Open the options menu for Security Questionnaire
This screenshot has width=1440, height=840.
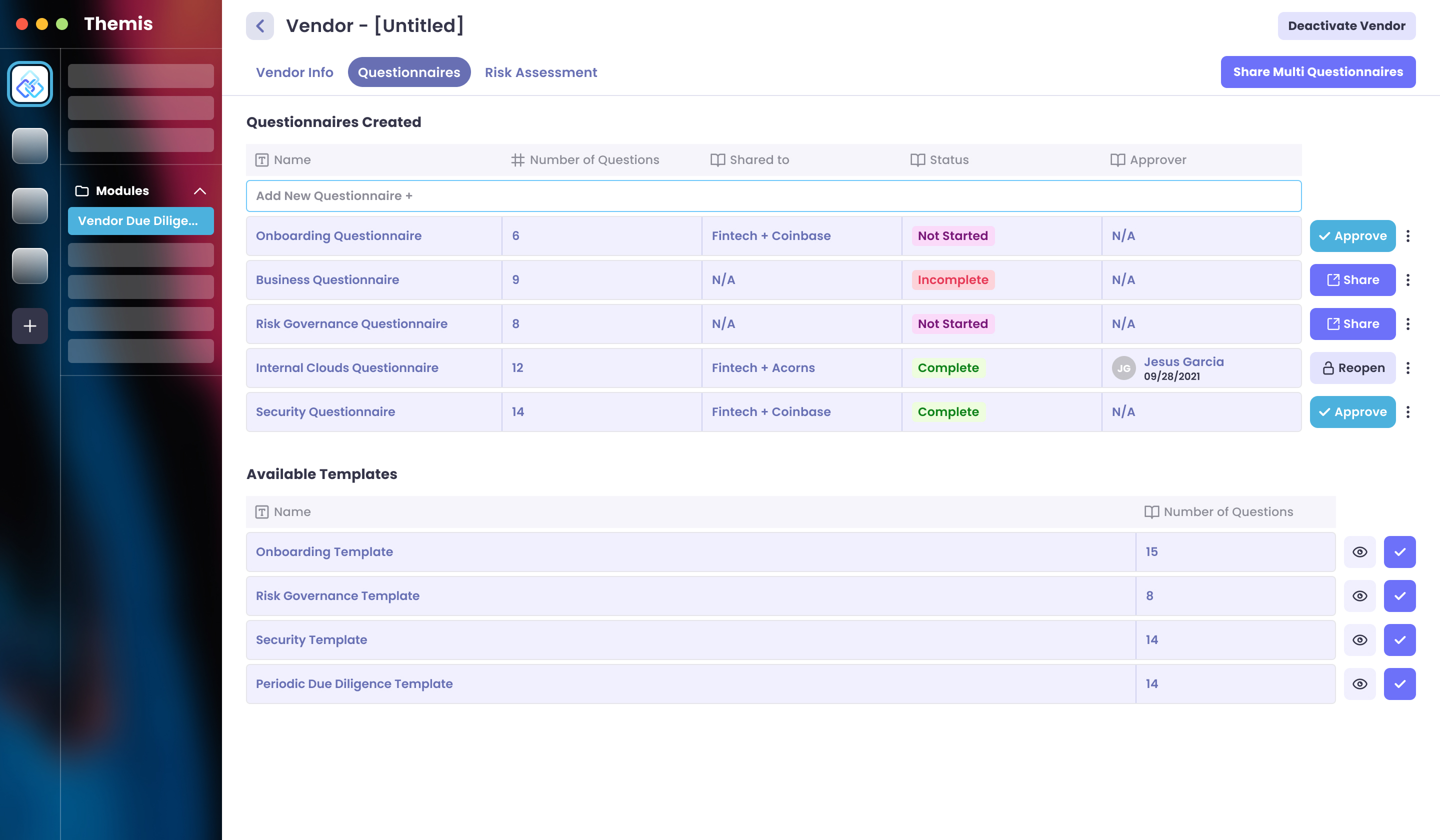coord(1408,411)
